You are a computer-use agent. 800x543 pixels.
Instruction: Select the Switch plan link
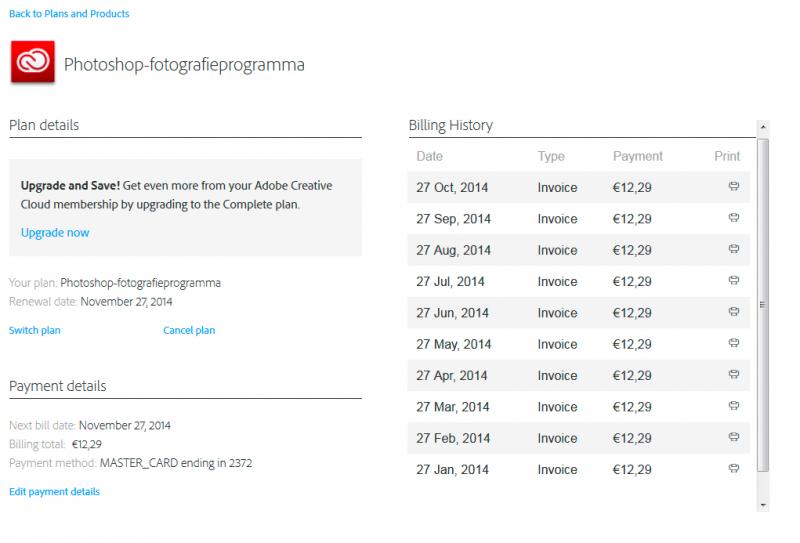pyautogui.click(x=35, y=330)
